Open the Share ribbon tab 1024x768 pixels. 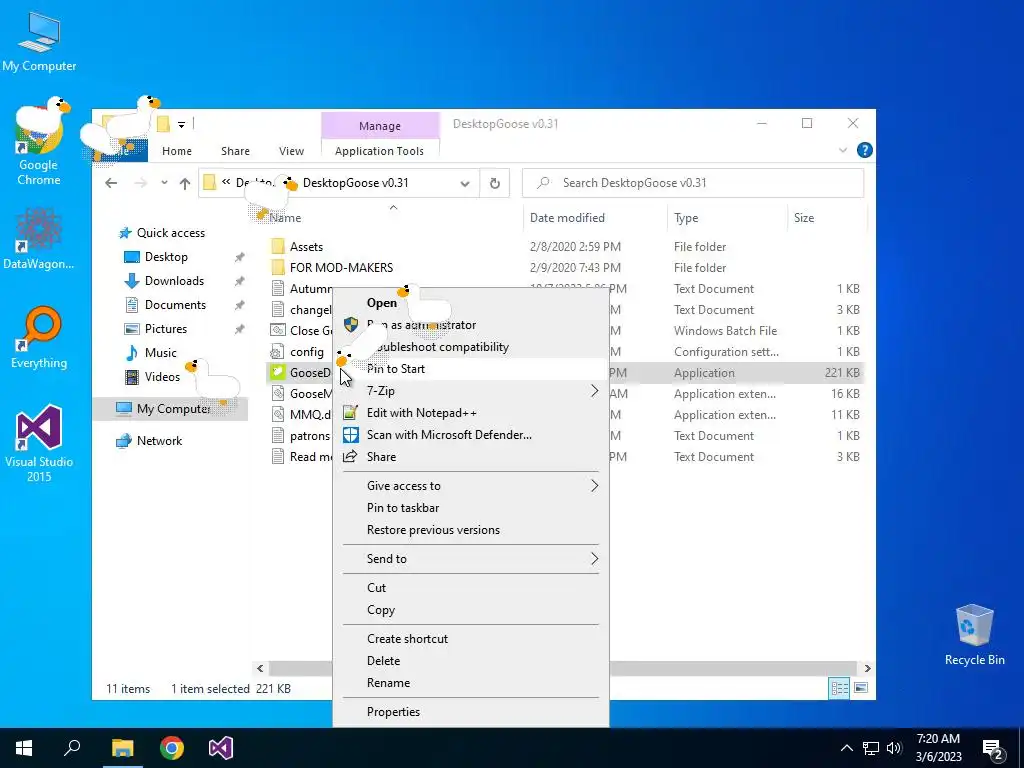235,151
